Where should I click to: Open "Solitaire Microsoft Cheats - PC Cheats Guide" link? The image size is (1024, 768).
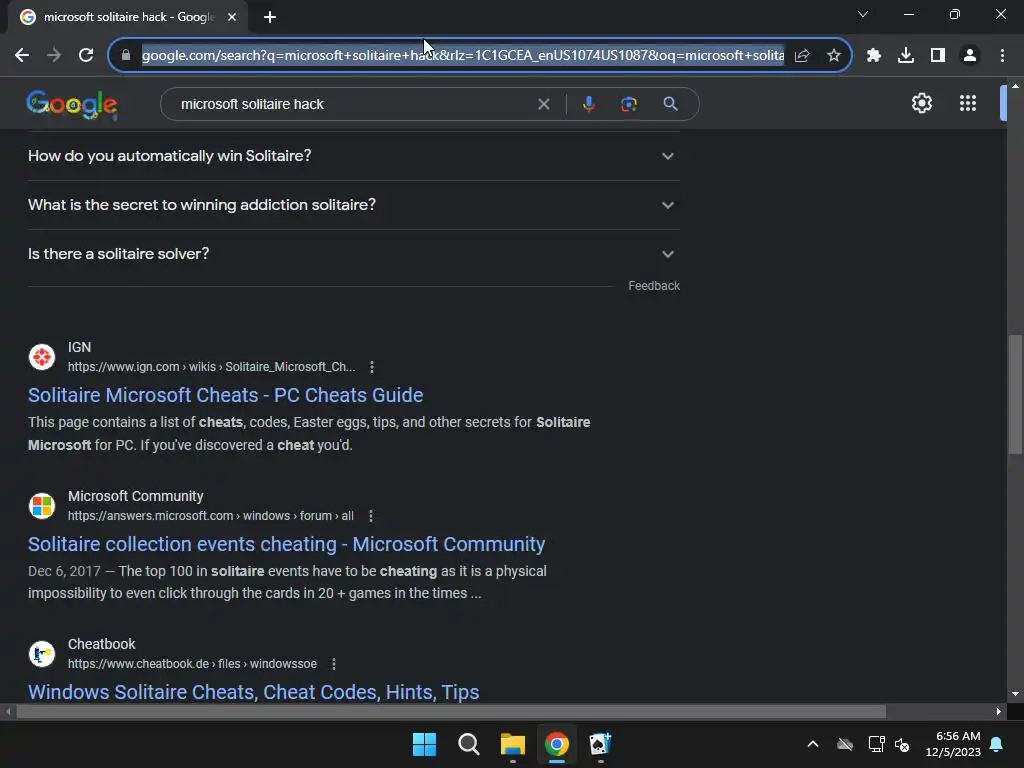(x=225, y=395)
